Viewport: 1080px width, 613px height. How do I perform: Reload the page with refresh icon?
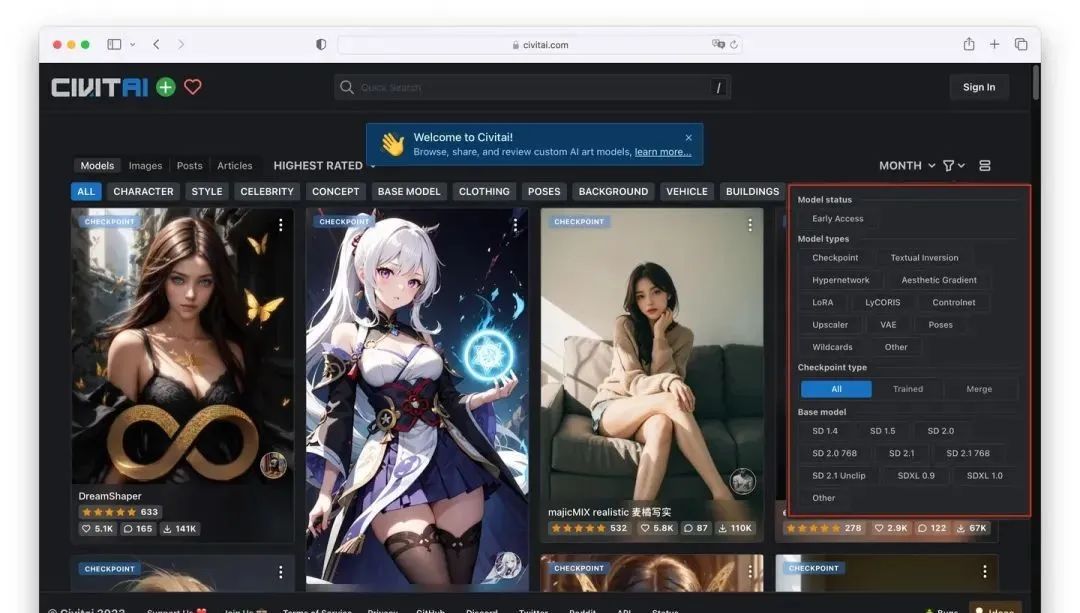click(x=734, y=44)
